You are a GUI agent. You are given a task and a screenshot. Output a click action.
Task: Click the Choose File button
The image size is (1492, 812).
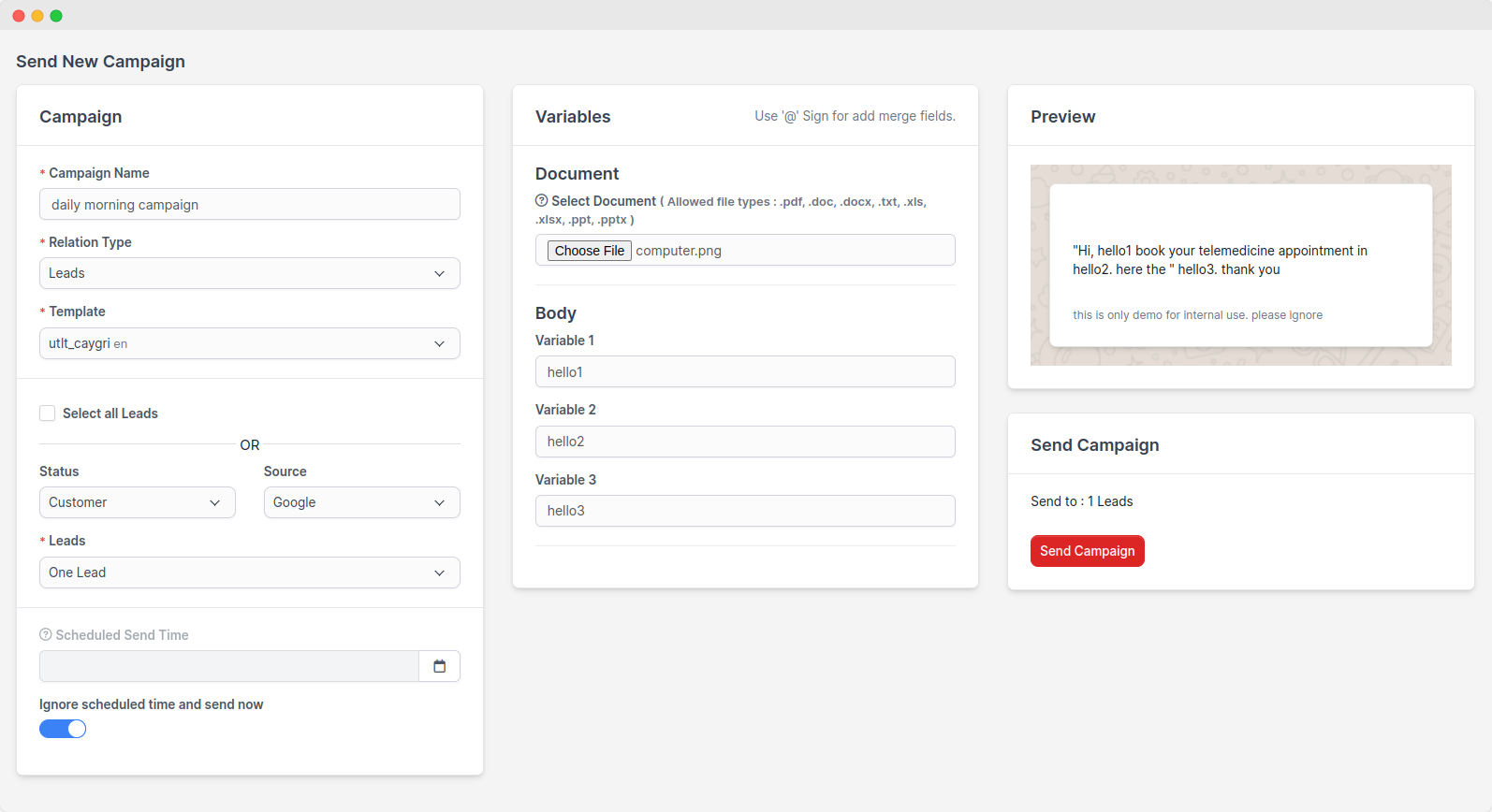[x=589, y=251]
